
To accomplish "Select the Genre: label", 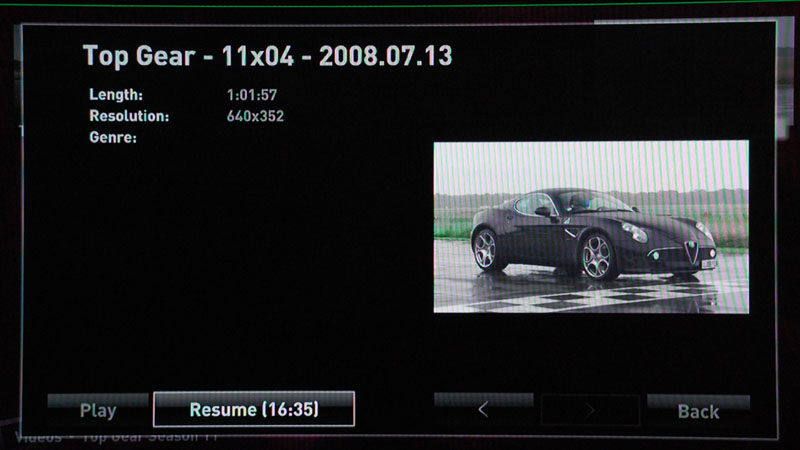I will (x=113, y=138).
